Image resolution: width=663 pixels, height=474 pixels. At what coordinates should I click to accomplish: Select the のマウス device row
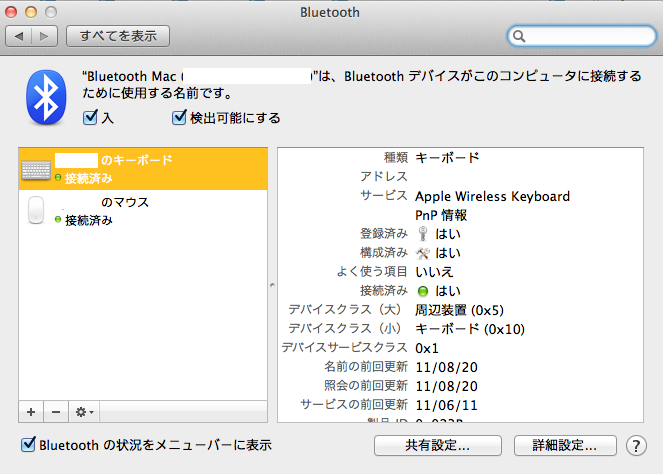(x=143, y=211)
